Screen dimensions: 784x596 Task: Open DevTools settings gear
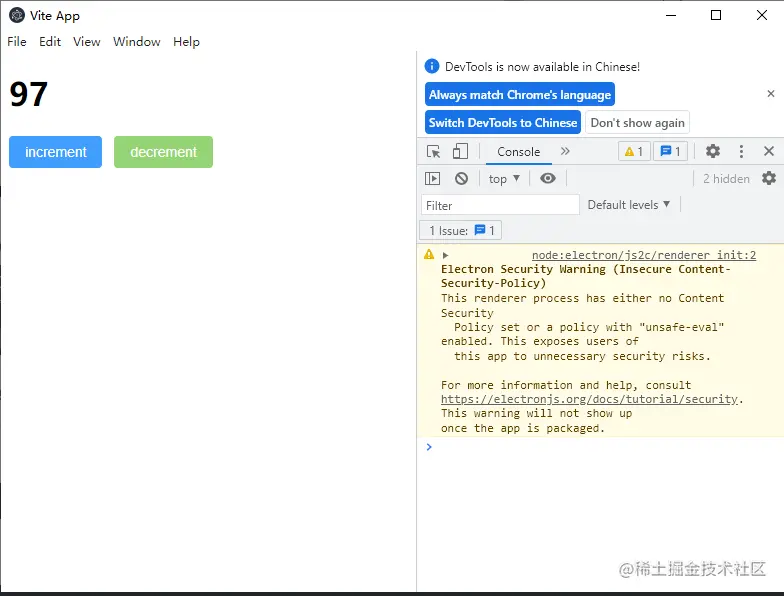712,151
